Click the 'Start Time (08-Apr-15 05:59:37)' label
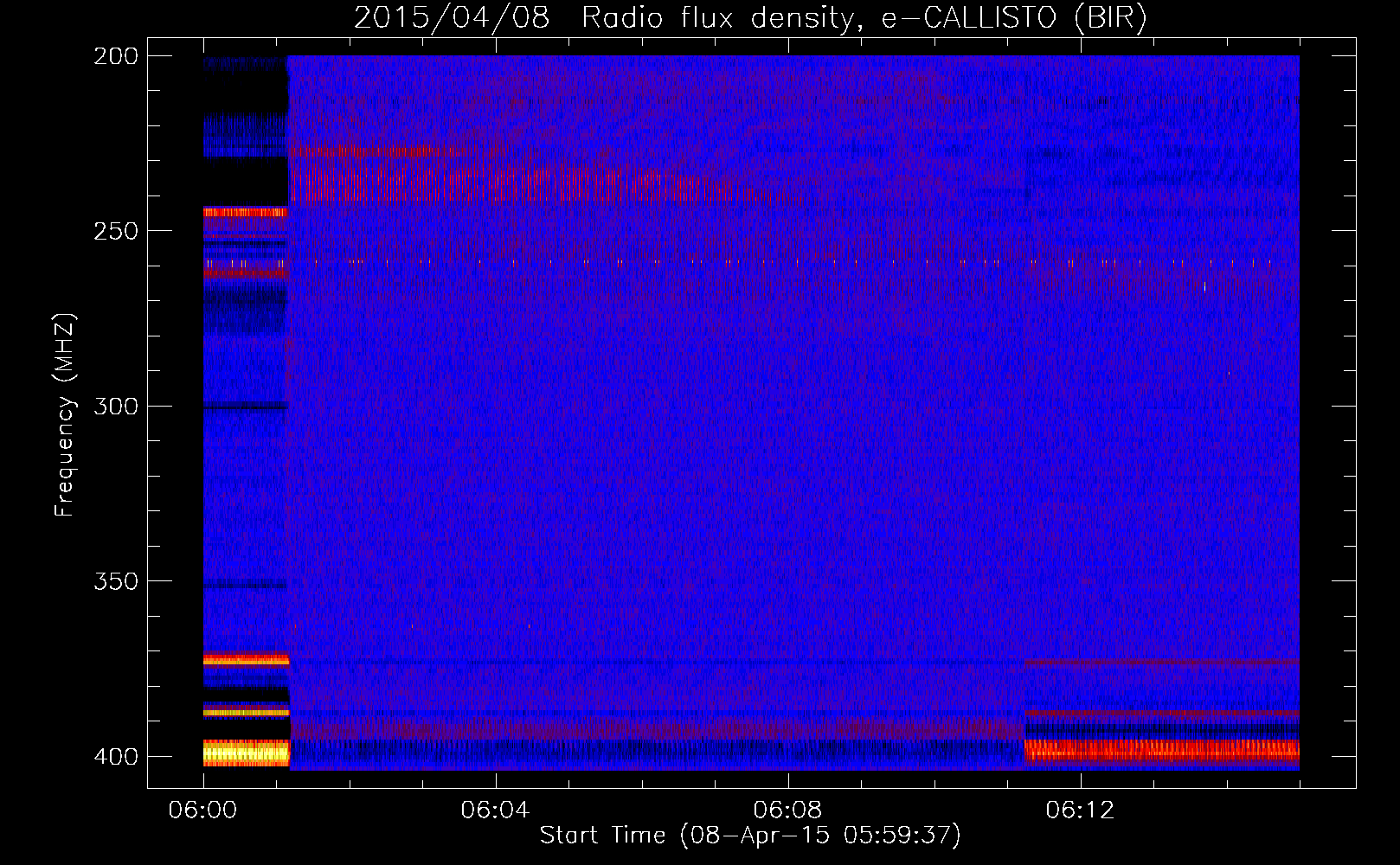This screenshot has width=1400, height=865. coord(750,836)
